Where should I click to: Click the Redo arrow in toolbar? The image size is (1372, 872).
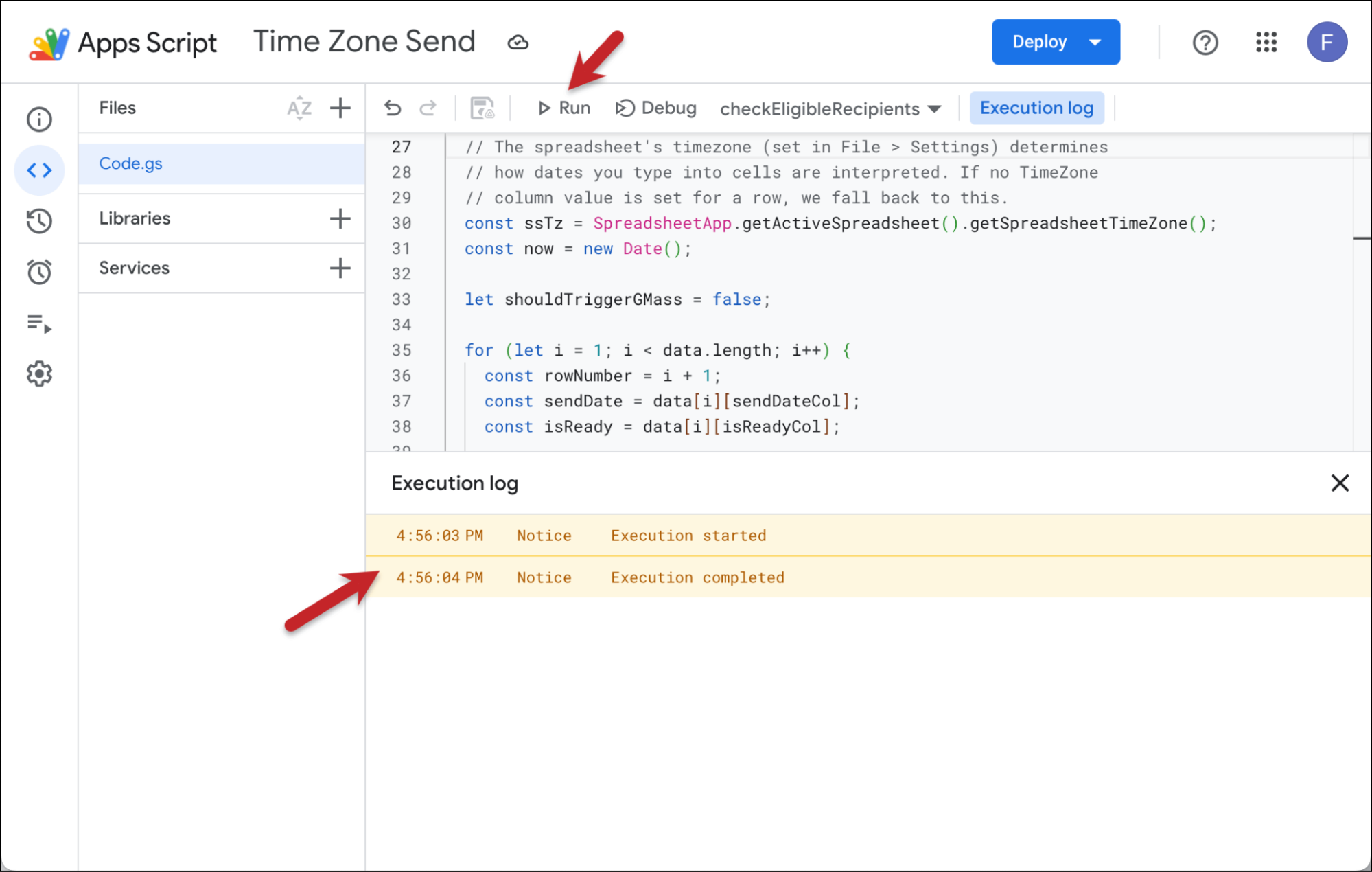pyautogui.click(x=428, y=108)
